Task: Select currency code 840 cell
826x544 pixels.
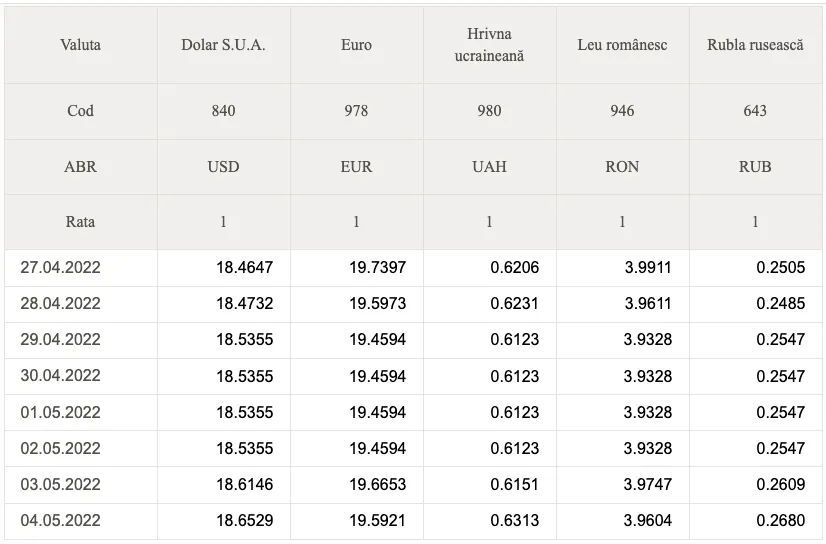Action: pyautogui.click(x=223, y=111)
